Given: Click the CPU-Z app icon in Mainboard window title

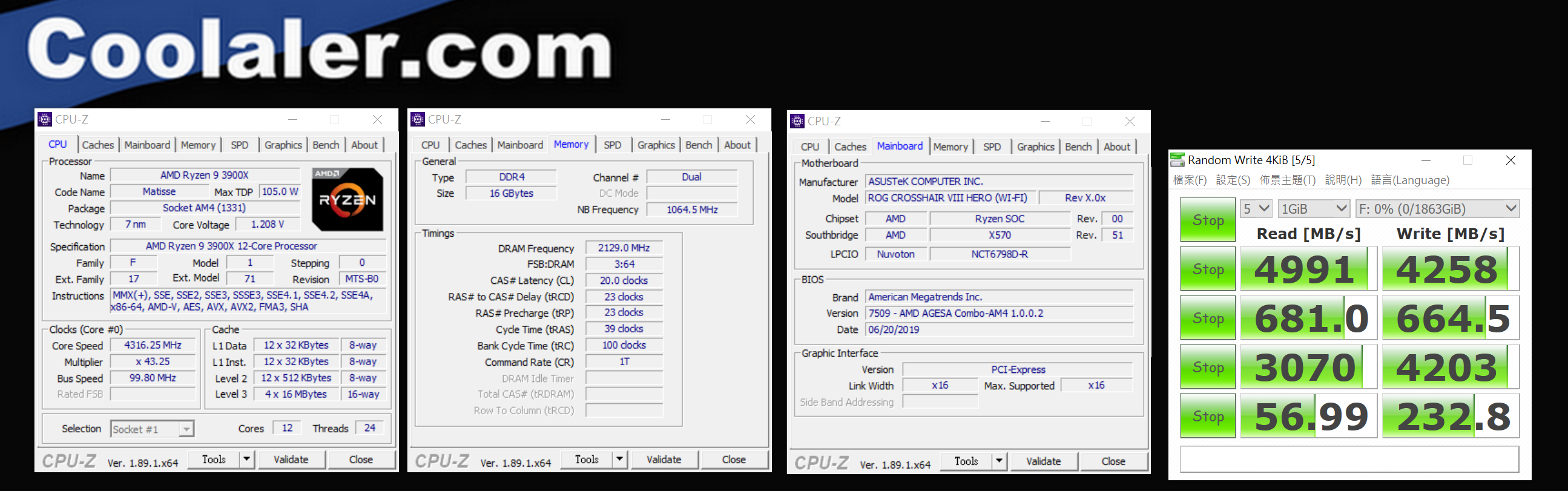Looking at the screenshot, I should pos(797,121).
